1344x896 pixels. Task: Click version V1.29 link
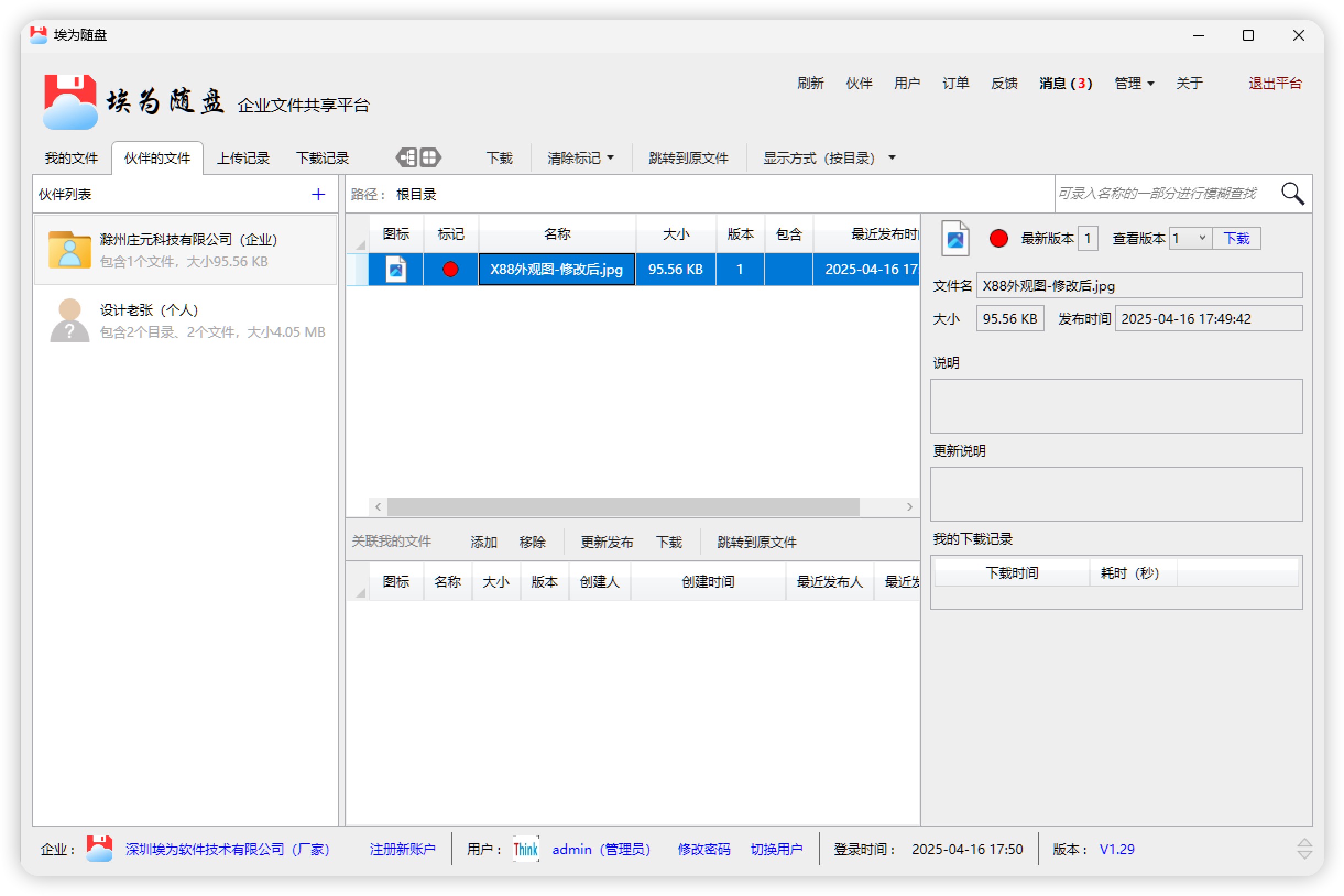click(x=1117, y=849)
